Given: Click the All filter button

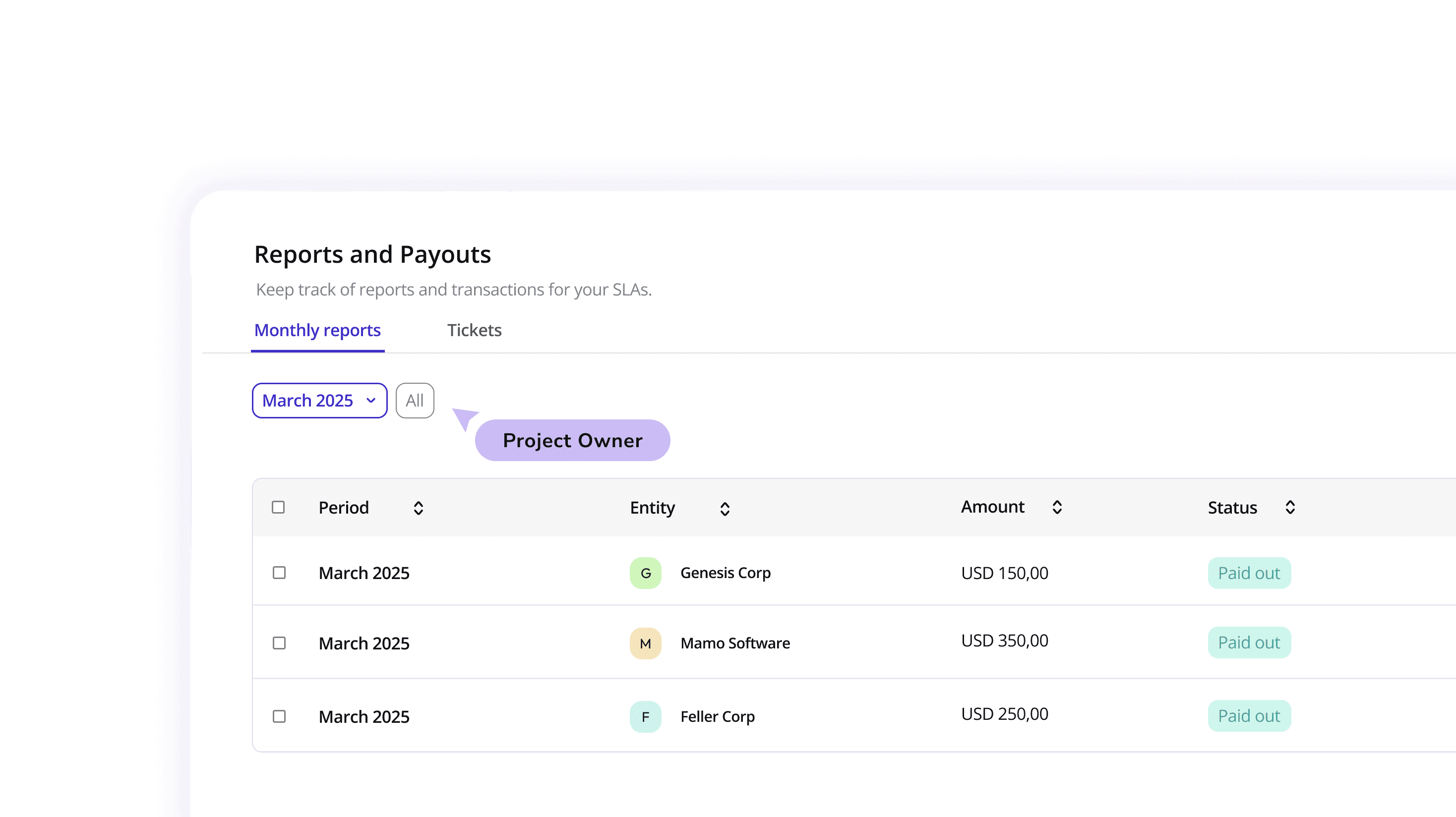Looking at the screenshot, I should [x=415, y=401].
